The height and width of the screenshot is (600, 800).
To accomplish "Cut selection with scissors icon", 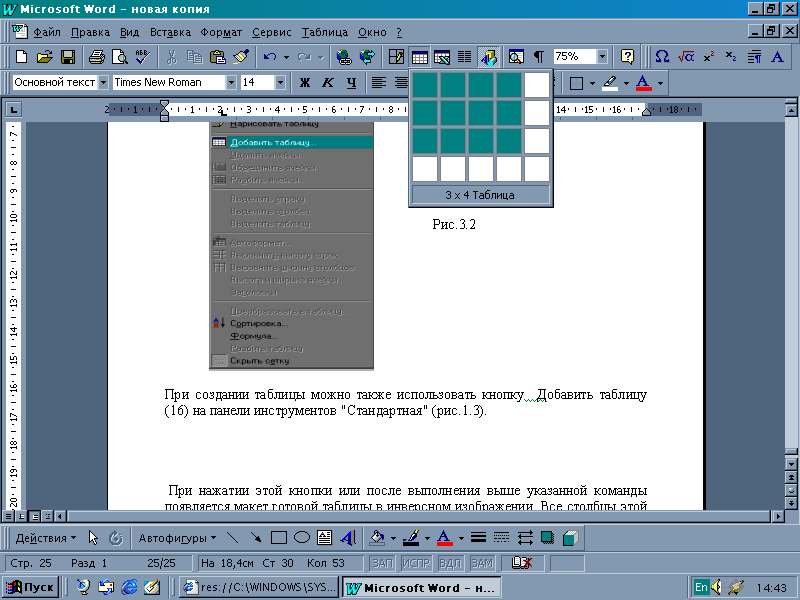I will click(171, 57).
